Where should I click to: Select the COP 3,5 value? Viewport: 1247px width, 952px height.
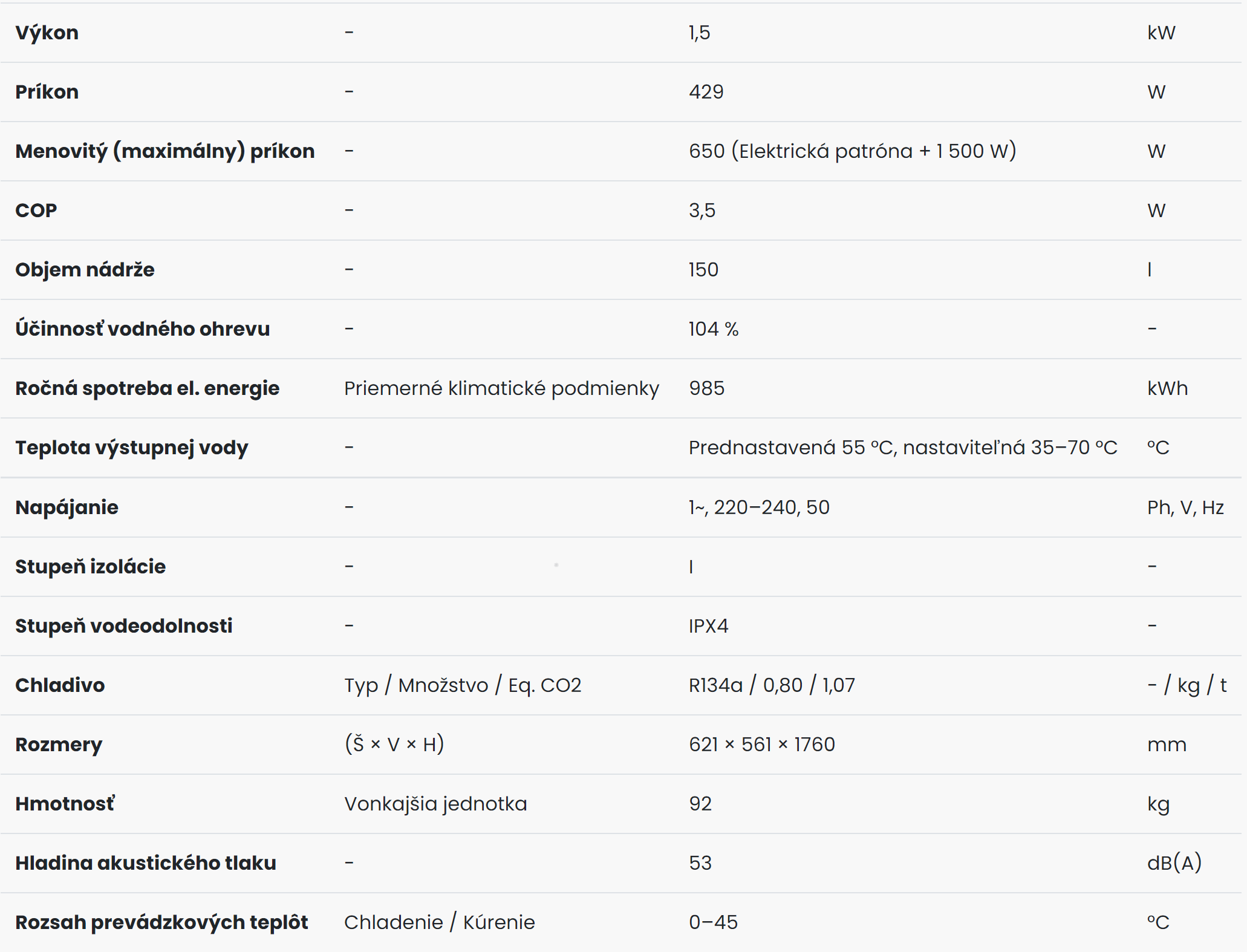[702, 210]
